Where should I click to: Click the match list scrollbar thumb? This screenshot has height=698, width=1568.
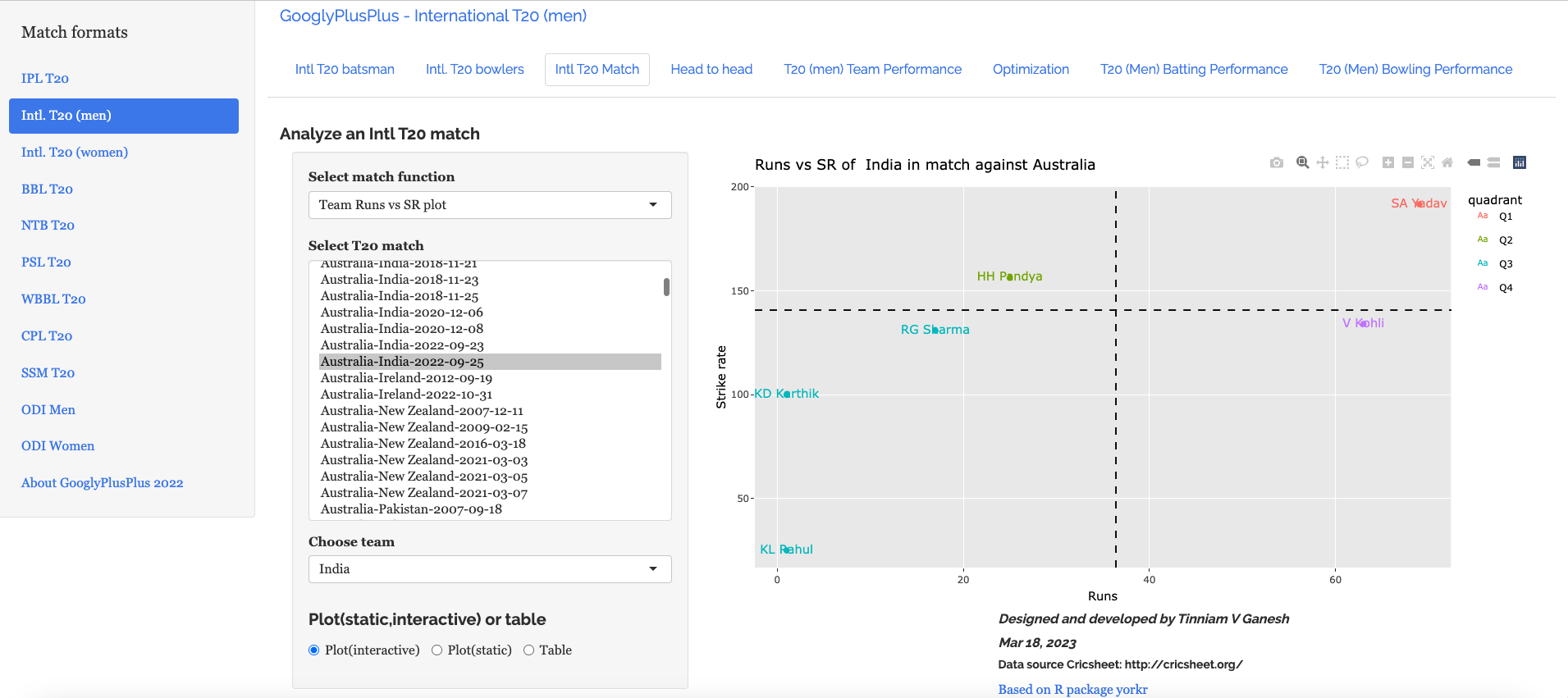pos(666,287)
